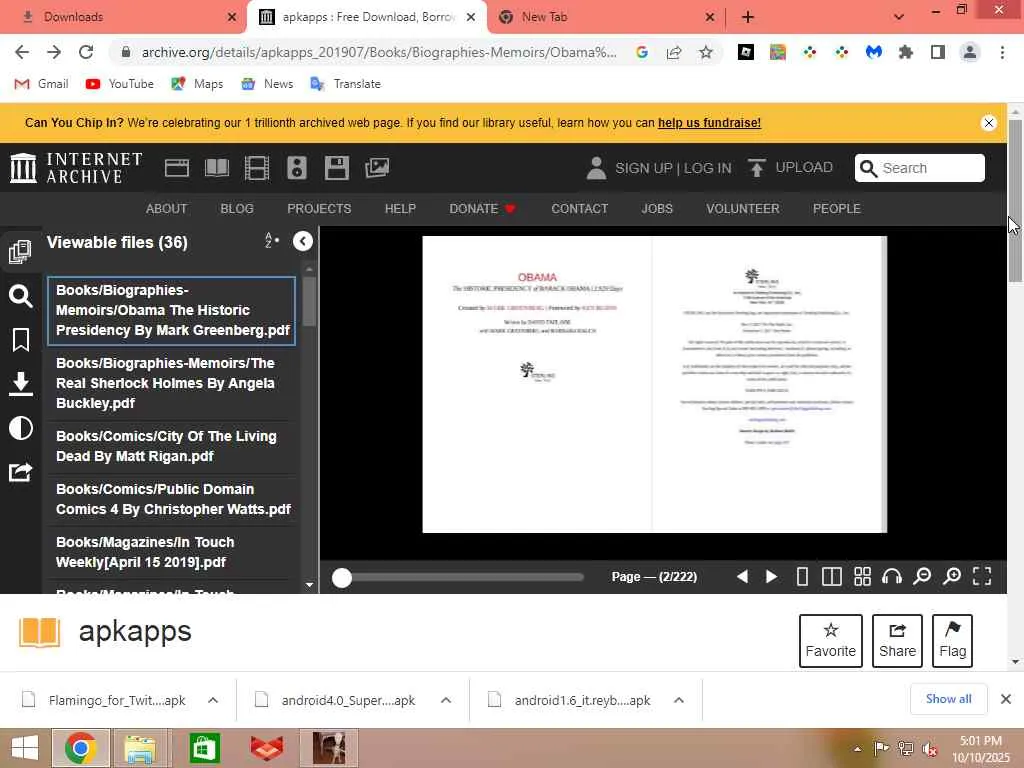Open the DONATE menu item

point(483,209)
